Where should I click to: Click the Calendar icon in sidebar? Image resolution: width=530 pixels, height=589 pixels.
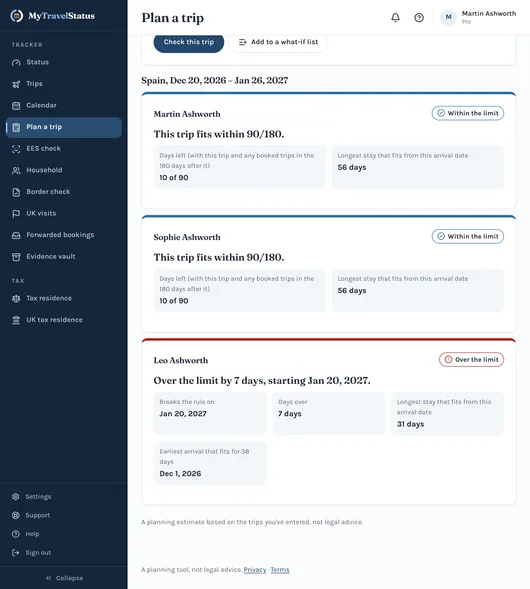click(16, 106)
